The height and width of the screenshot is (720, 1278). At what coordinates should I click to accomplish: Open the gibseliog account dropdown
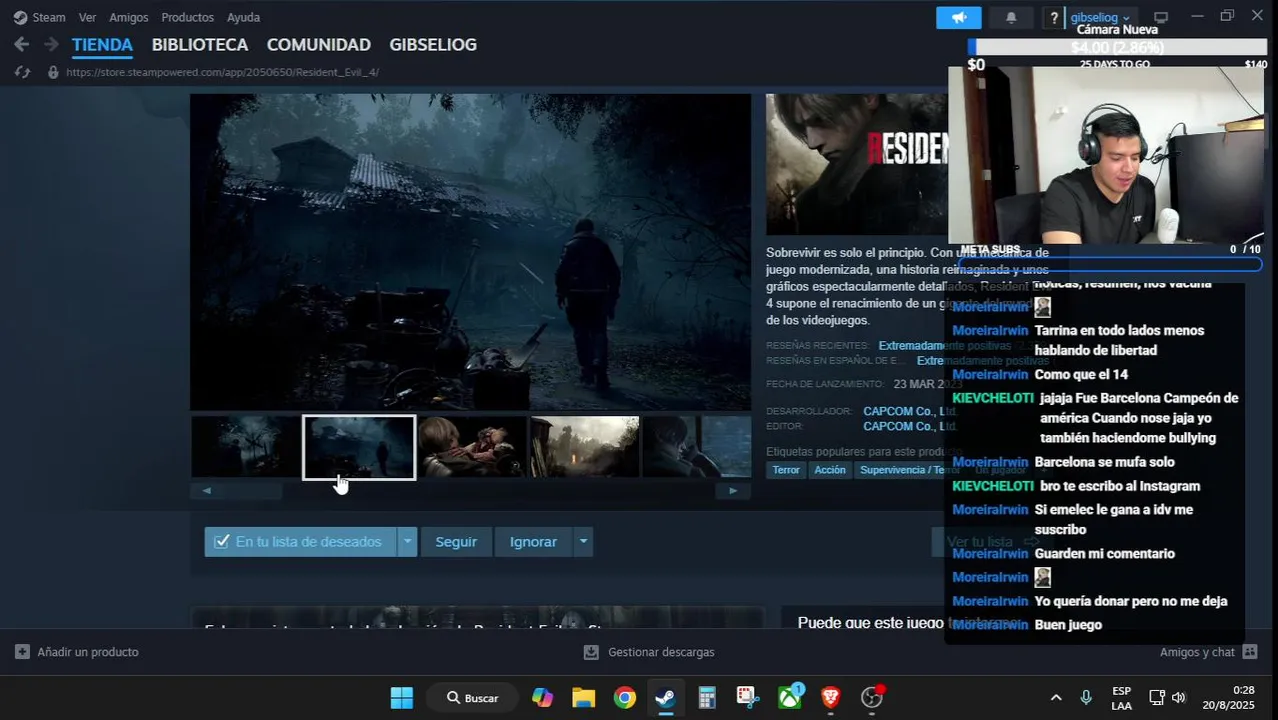coord(1100,18)
